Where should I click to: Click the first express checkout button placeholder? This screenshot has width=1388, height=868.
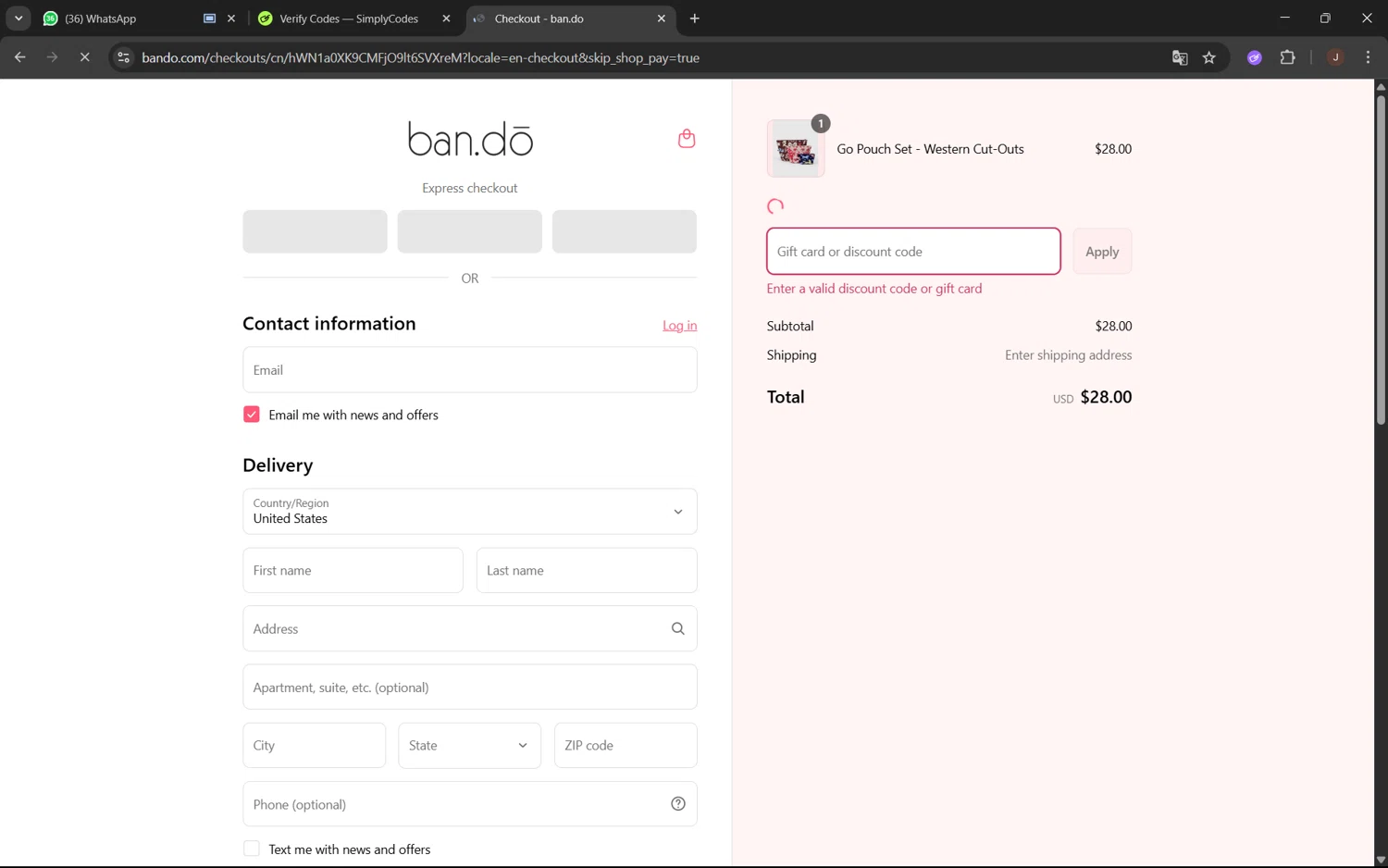316,231
